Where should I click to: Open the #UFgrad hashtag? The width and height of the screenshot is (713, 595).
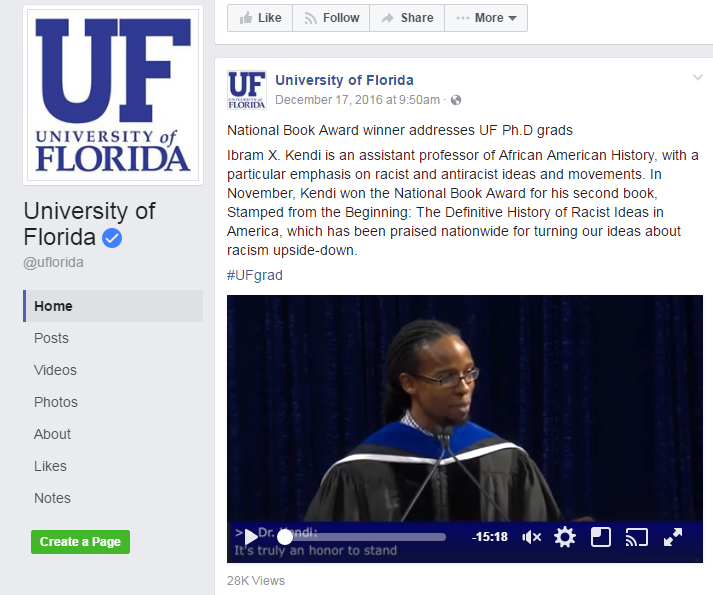[255, 275]
